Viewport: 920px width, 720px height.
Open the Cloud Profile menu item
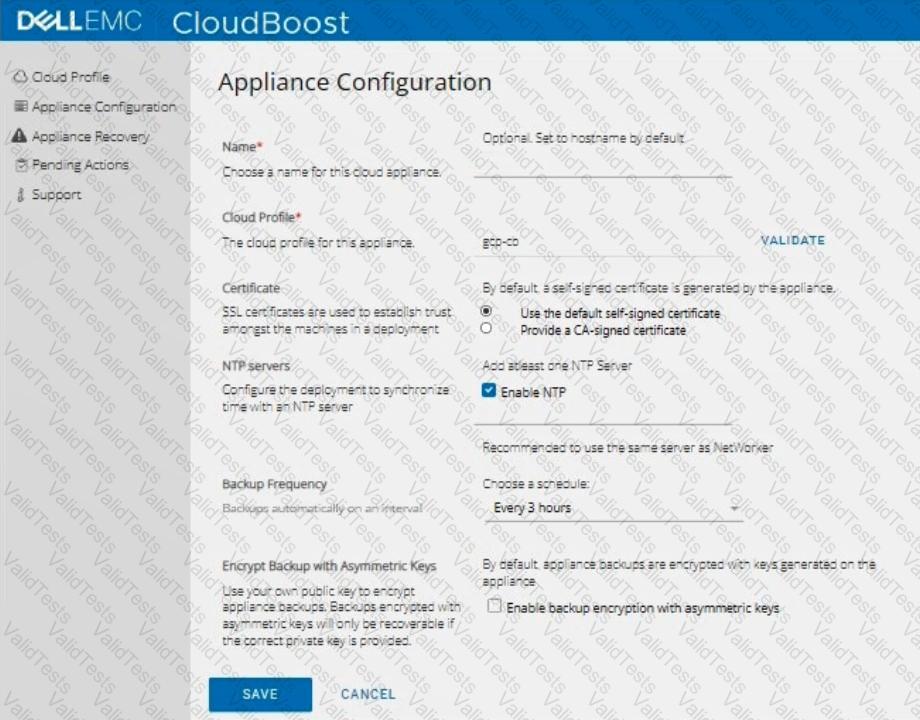click(x=70, y=77)
